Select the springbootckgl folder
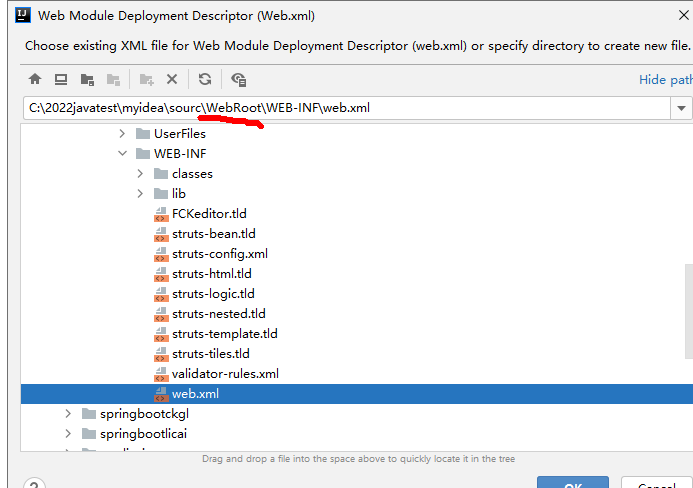The height and width of the screenshot is (488, 693). [144, 414]
